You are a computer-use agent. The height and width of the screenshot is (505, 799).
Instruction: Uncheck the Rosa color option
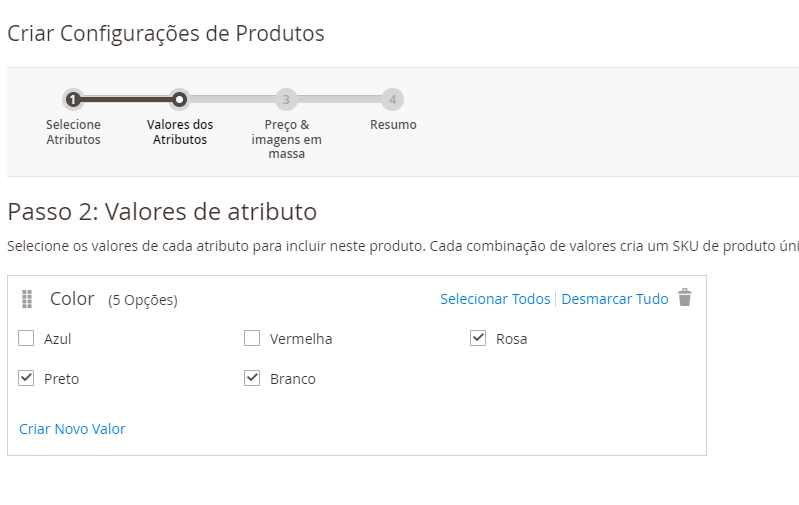pyautogui.click(x=478, y=338)
